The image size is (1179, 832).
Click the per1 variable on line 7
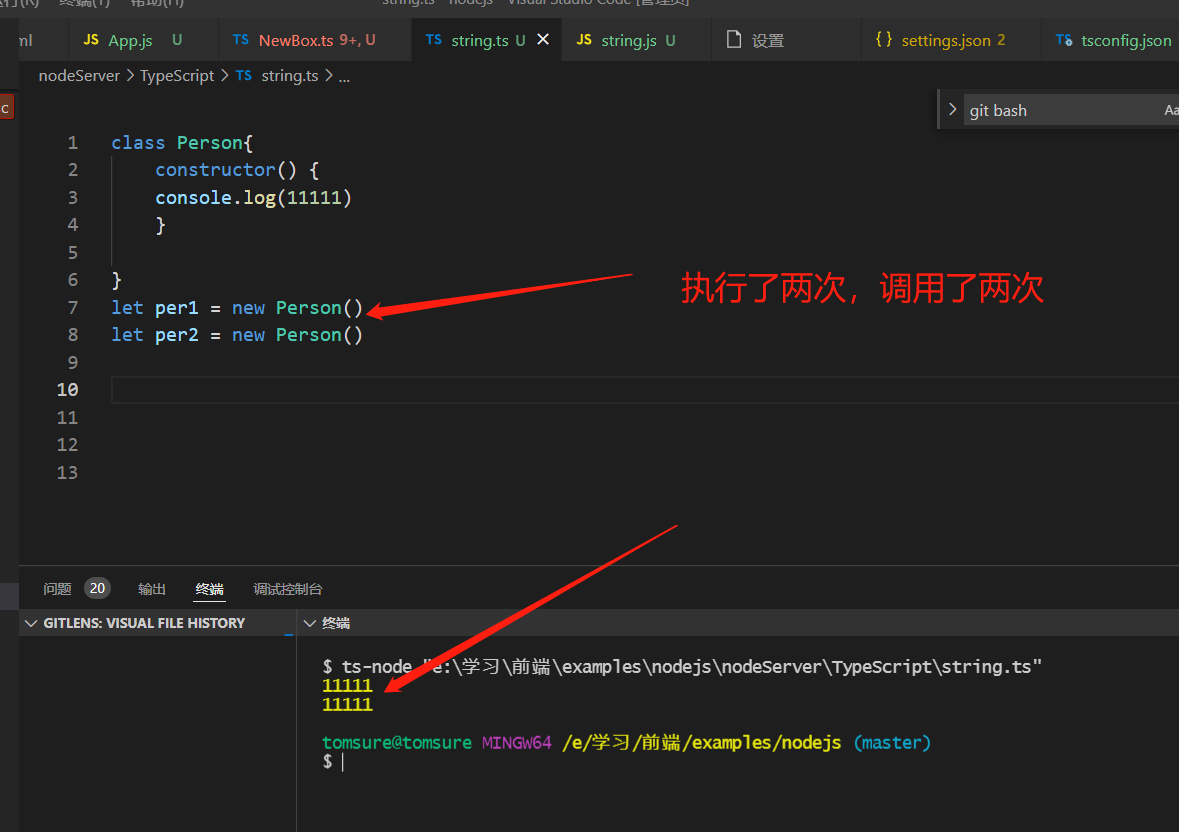(x=177, y=308)
